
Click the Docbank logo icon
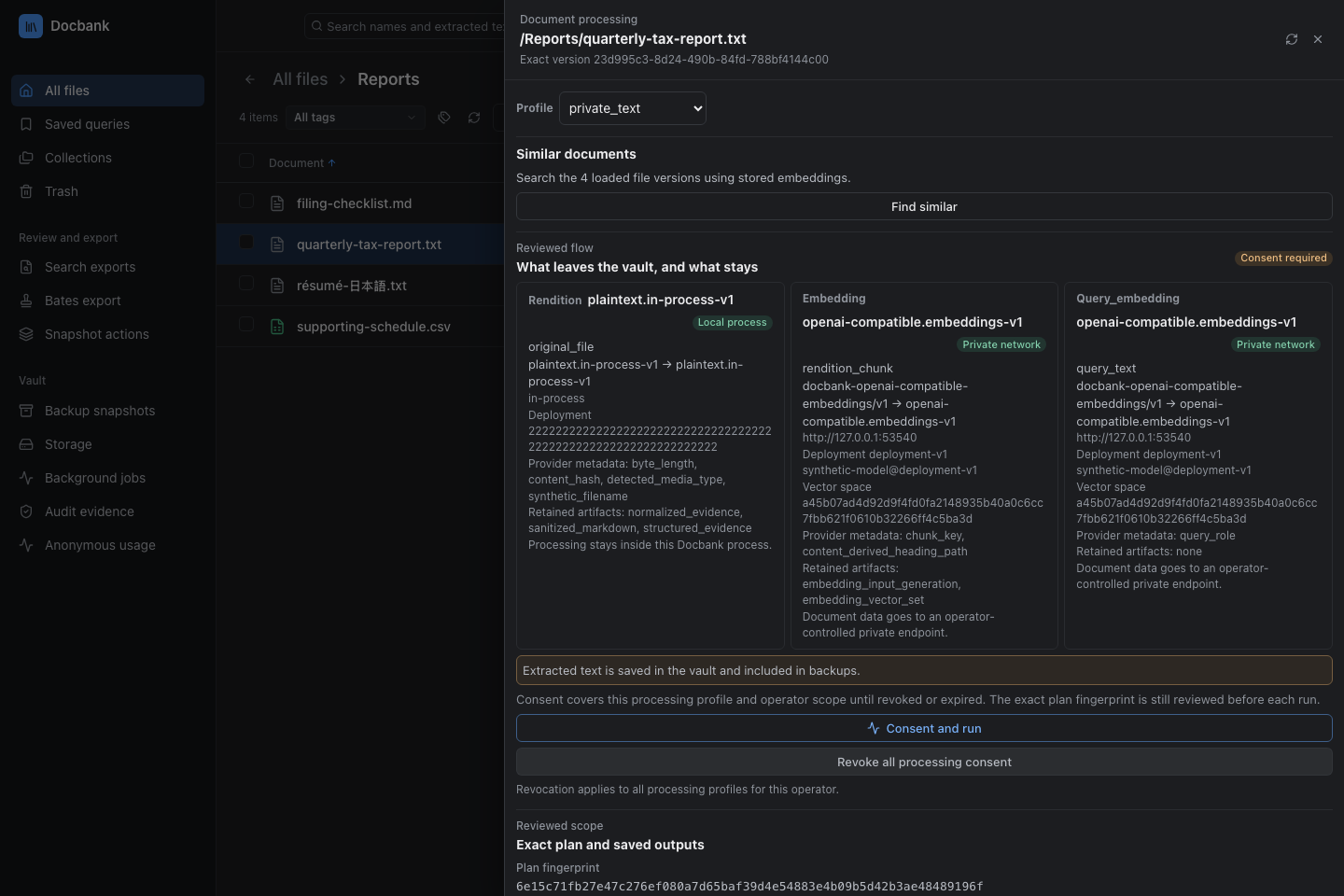pos(31,26)
